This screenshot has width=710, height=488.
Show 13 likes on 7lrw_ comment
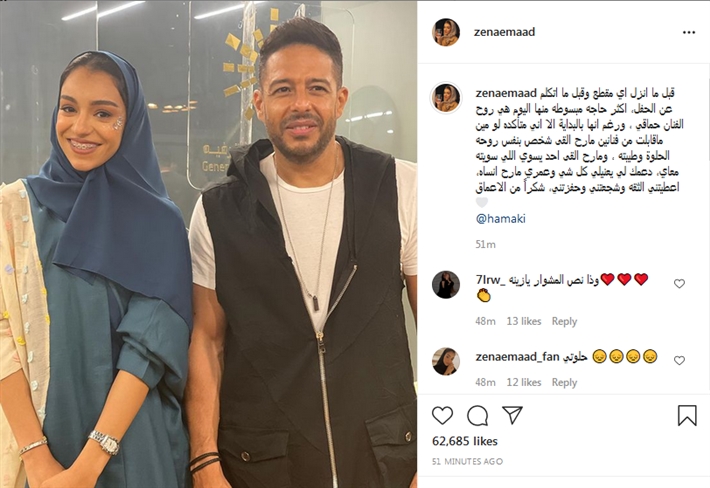click(x=524, y=321)
